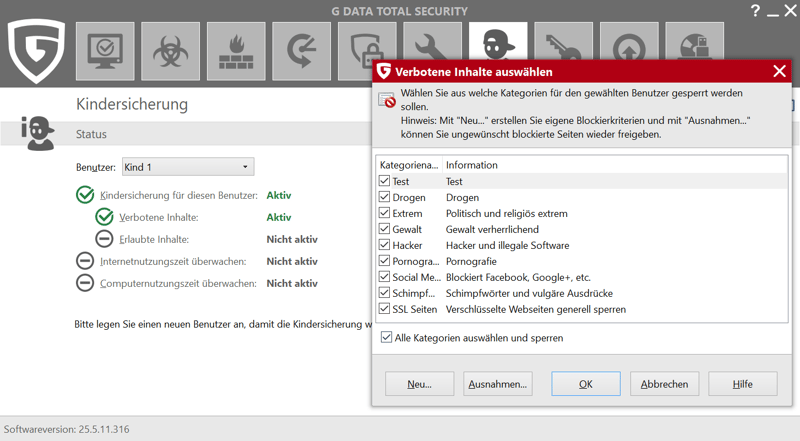The image size is (800, 441).
Task: Click the Ausnahmen... button
Action: (x=498, y=384)
